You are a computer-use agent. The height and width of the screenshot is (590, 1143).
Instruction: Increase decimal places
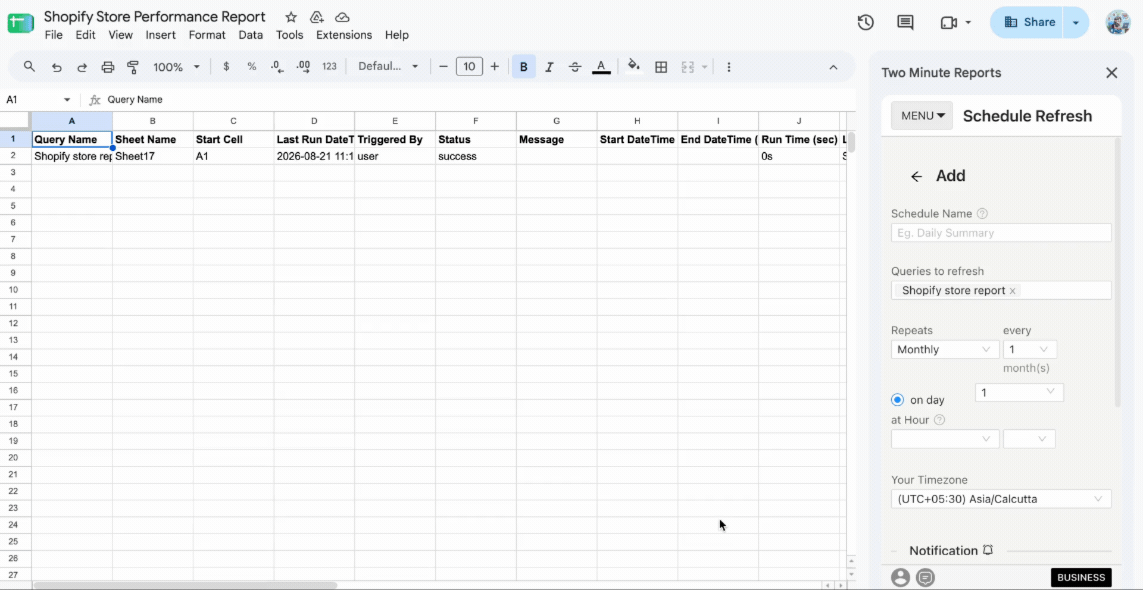(303, 66)
